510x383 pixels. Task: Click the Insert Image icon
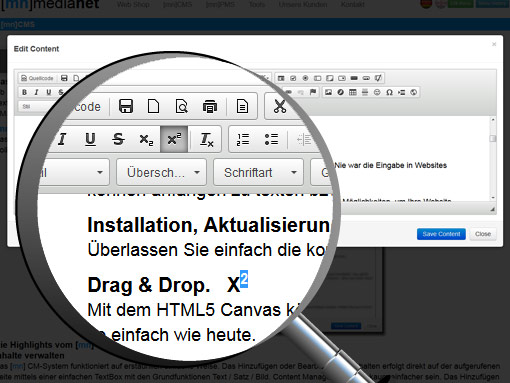[x=328, y=92]
